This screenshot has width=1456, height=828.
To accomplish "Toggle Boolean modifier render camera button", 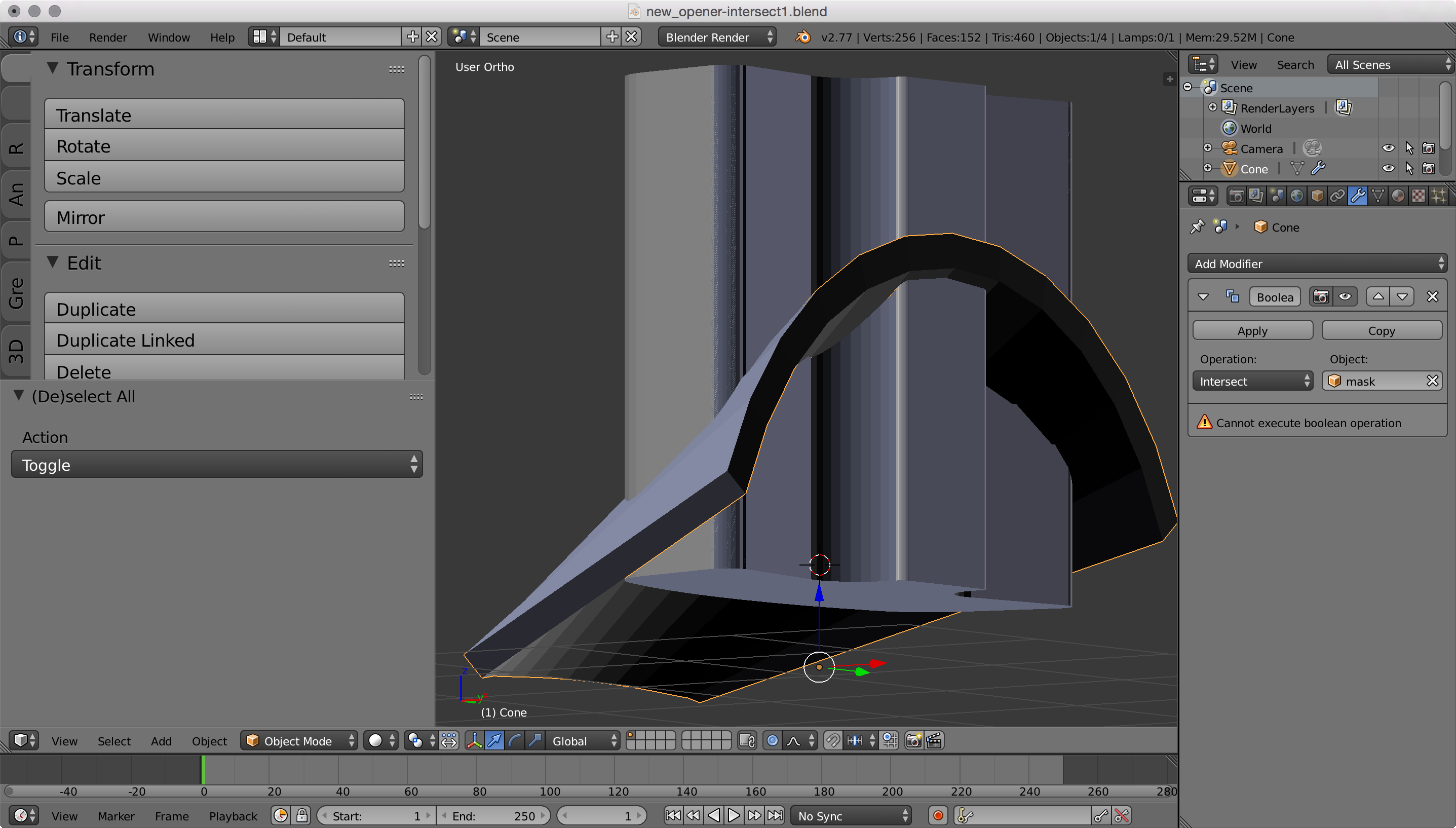I will coord(1321,297).
